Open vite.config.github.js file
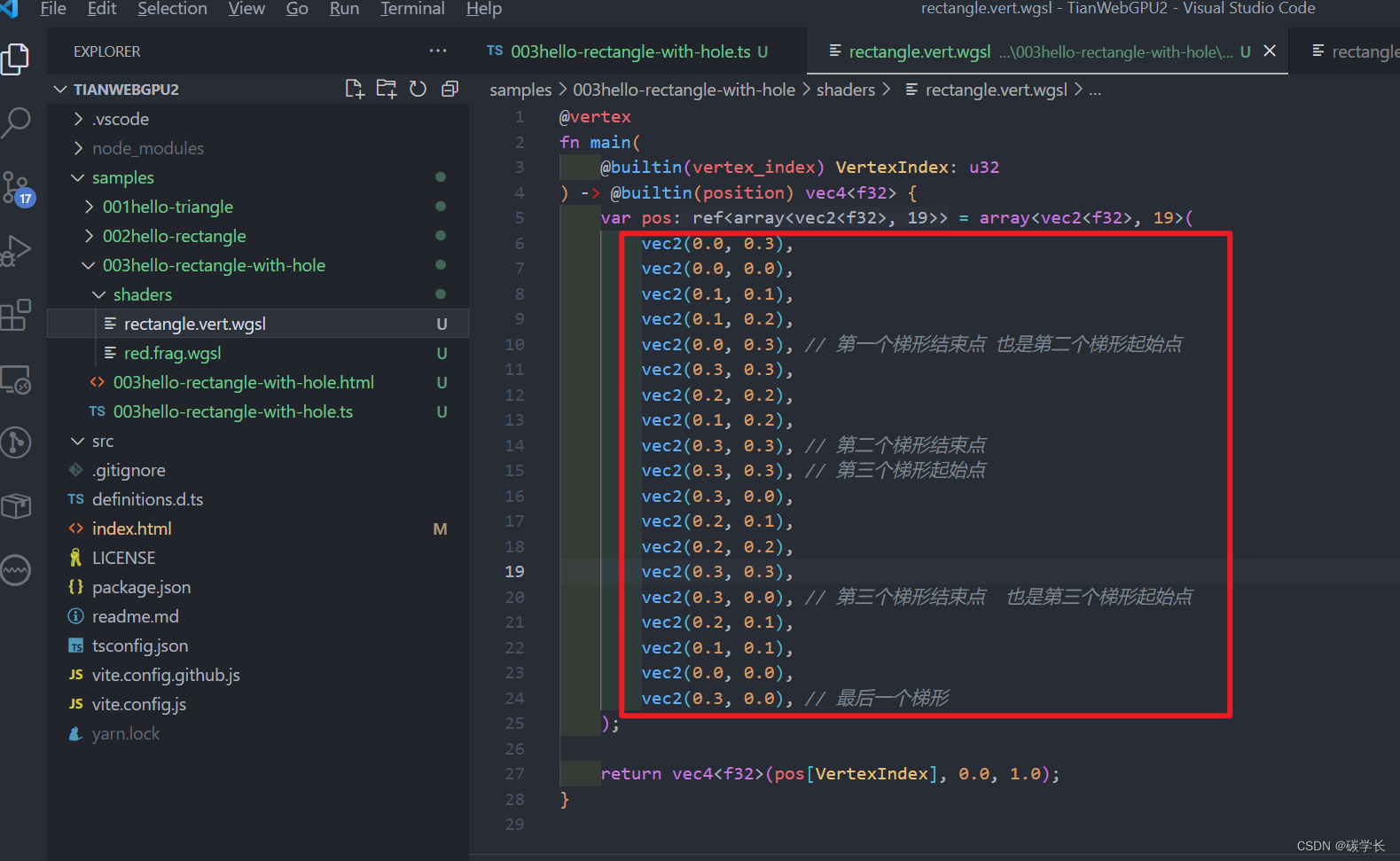 pos(258,675)
